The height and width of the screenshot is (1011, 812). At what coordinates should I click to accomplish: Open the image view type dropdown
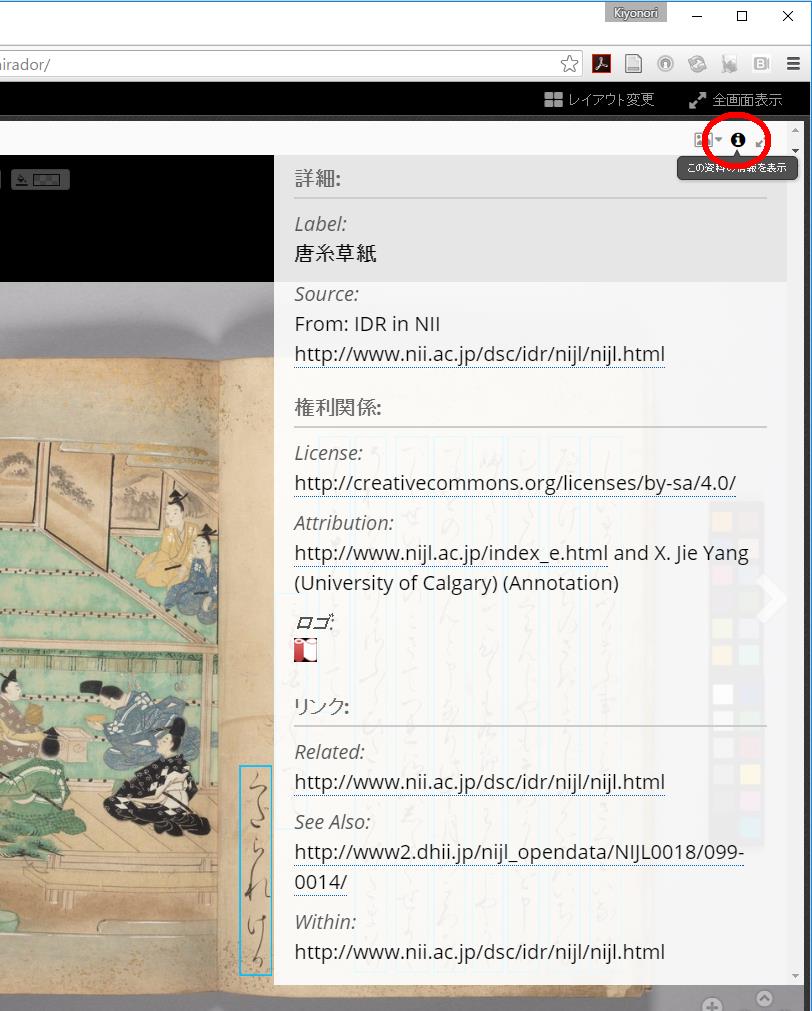coord(708,140)
